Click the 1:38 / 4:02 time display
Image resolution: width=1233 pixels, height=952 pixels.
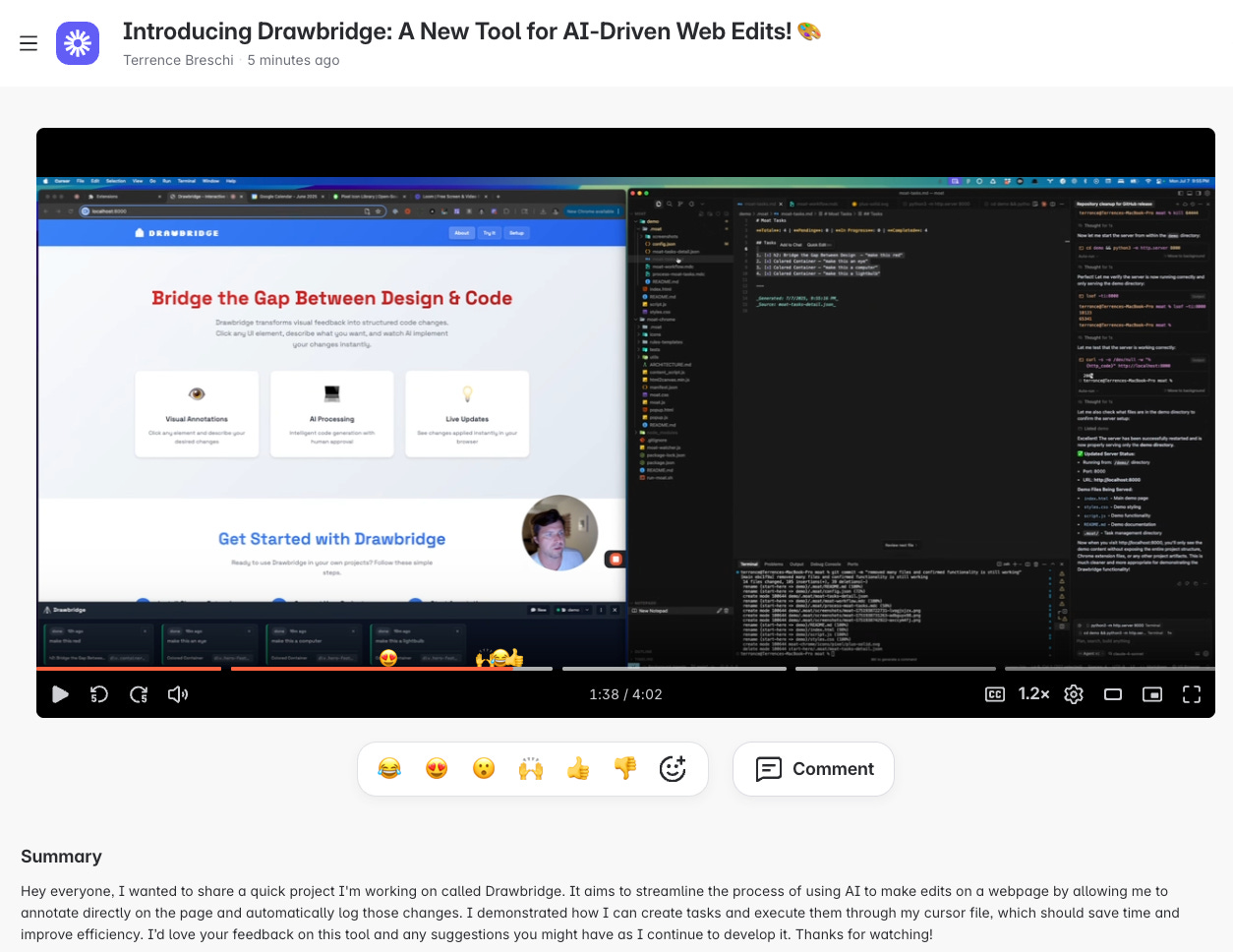[x=625, y=694]
